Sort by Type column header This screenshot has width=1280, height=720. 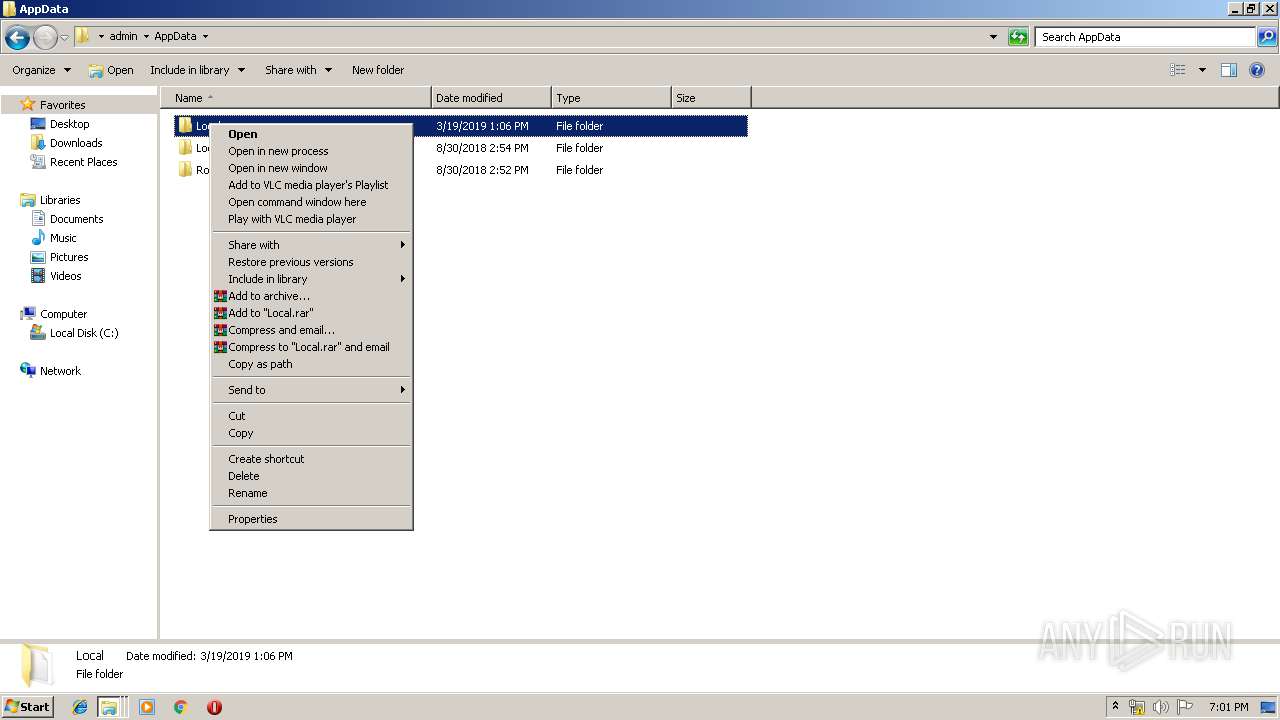point(611,98)
